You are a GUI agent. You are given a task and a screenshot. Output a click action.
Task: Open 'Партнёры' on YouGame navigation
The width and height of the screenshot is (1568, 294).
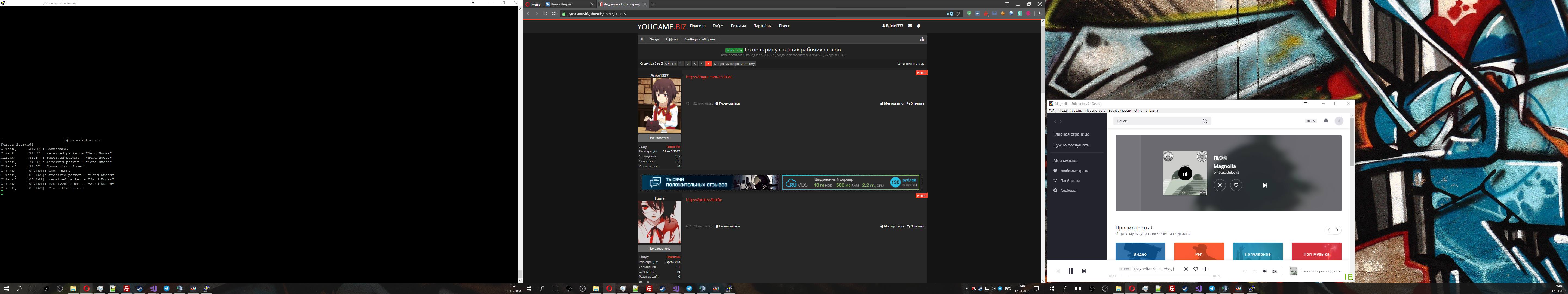tap(763, 26)
